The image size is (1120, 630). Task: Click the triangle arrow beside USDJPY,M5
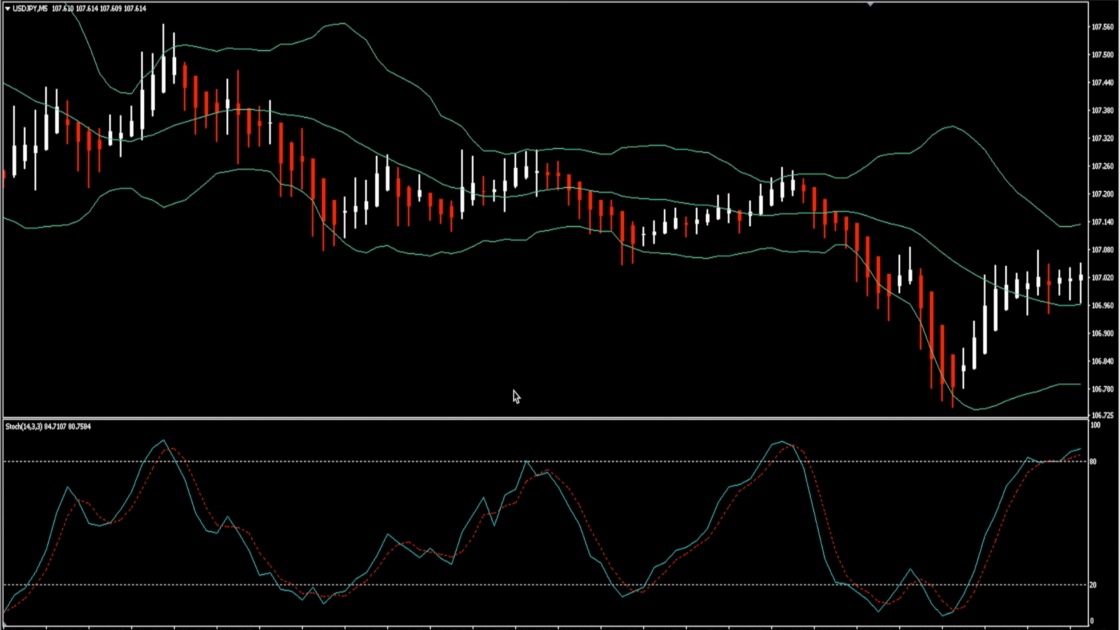point(8,9)
